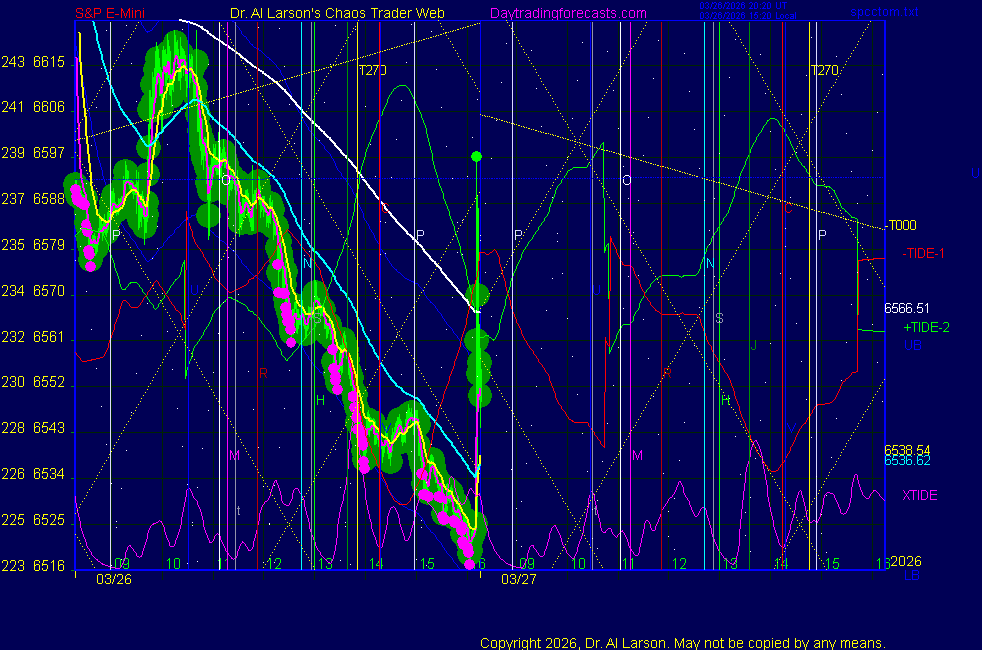Viewport: 982px width, 650px height.
Task: Click the red -TIDE-1 legend label
Action: pos(924,253)
